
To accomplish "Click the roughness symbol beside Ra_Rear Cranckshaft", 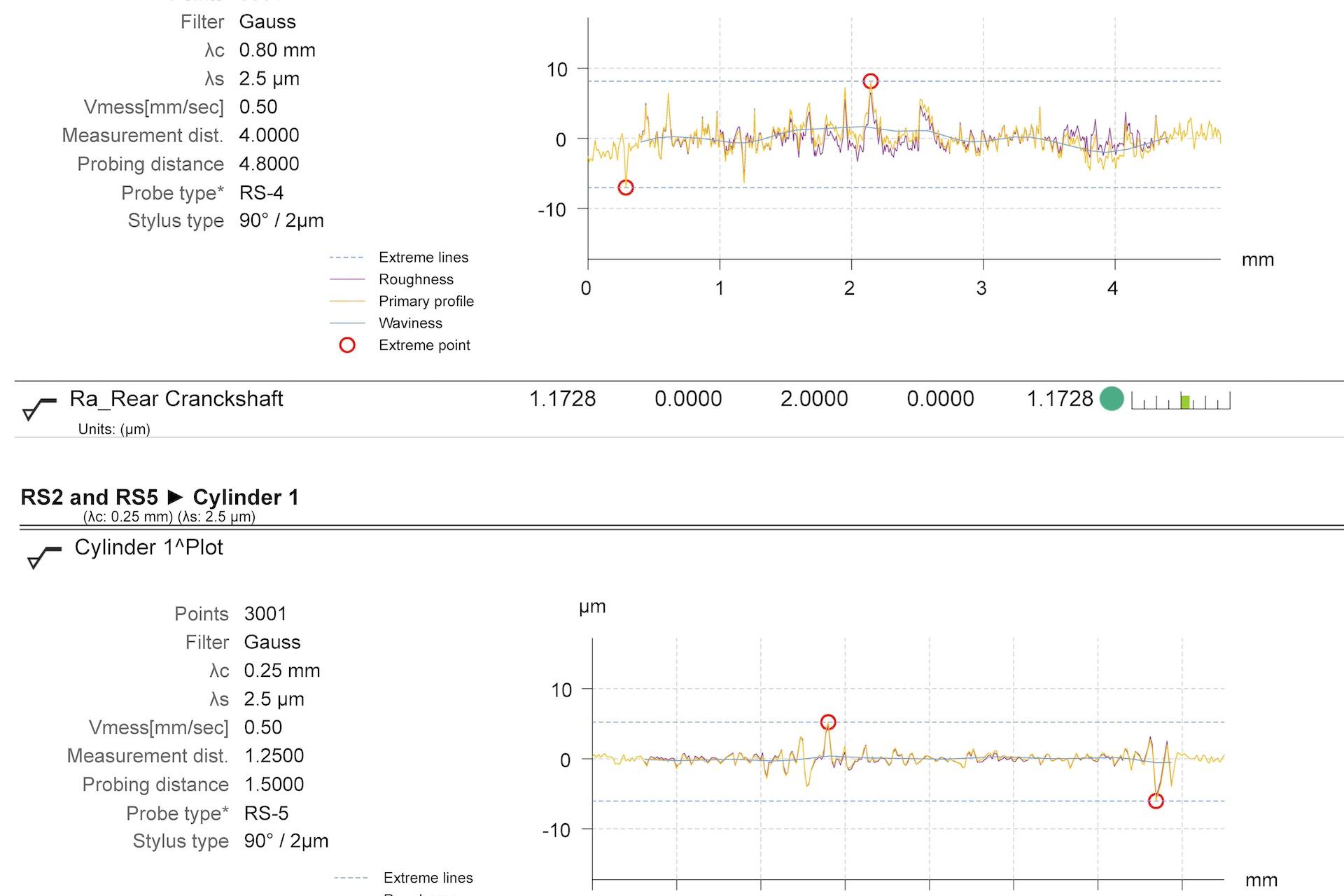I will 38,408.
